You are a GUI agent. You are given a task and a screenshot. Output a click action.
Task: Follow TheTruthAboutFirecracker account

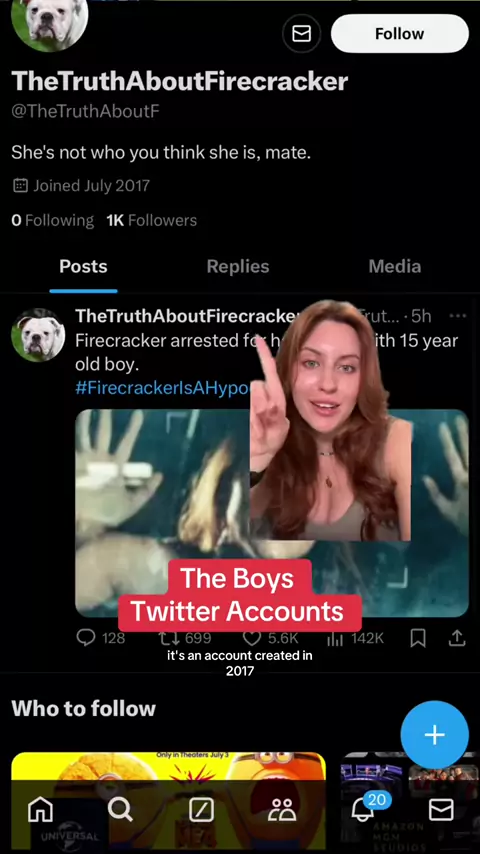point(399,34)
